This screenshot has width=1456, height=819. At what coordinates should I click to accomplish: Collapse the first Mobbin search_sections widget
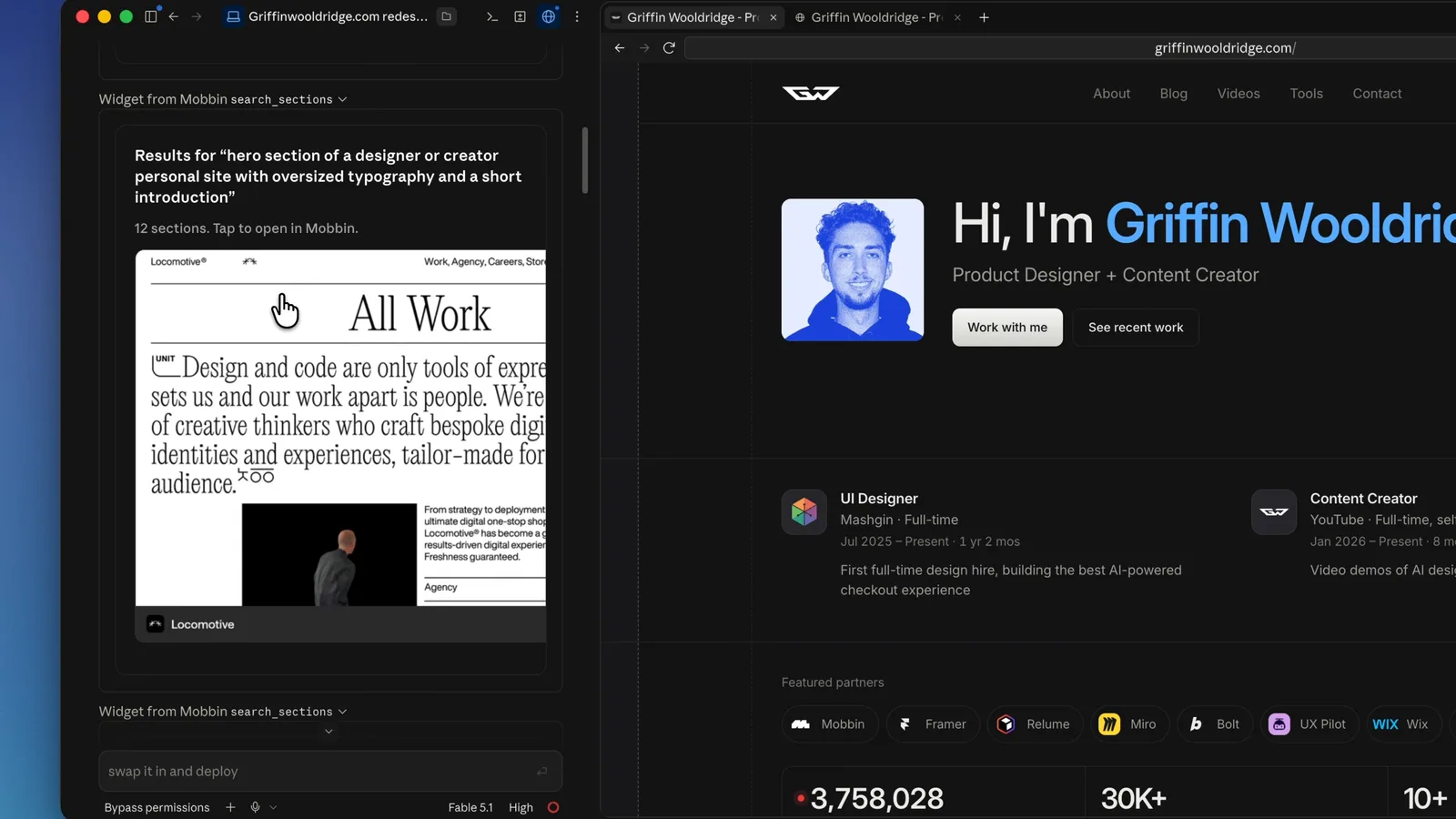[223, 99]
